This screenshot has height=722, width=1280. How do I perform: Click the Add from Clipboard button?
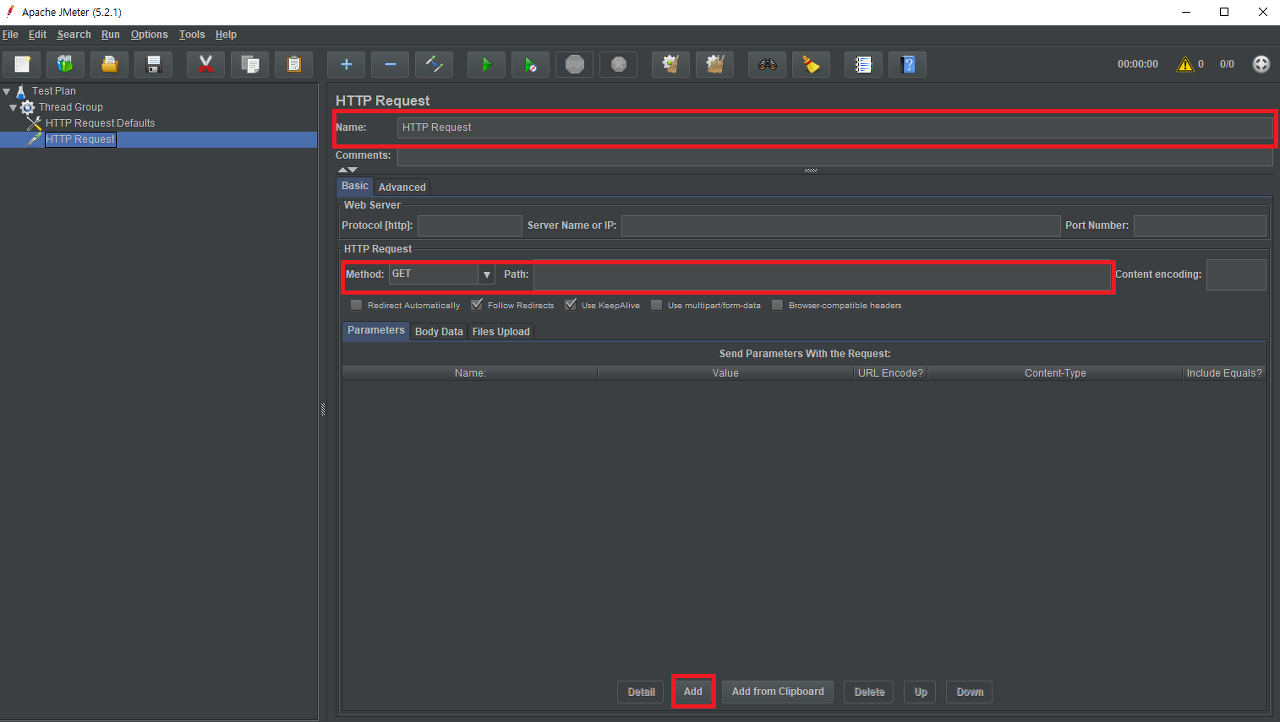click(x=778, y=691)
